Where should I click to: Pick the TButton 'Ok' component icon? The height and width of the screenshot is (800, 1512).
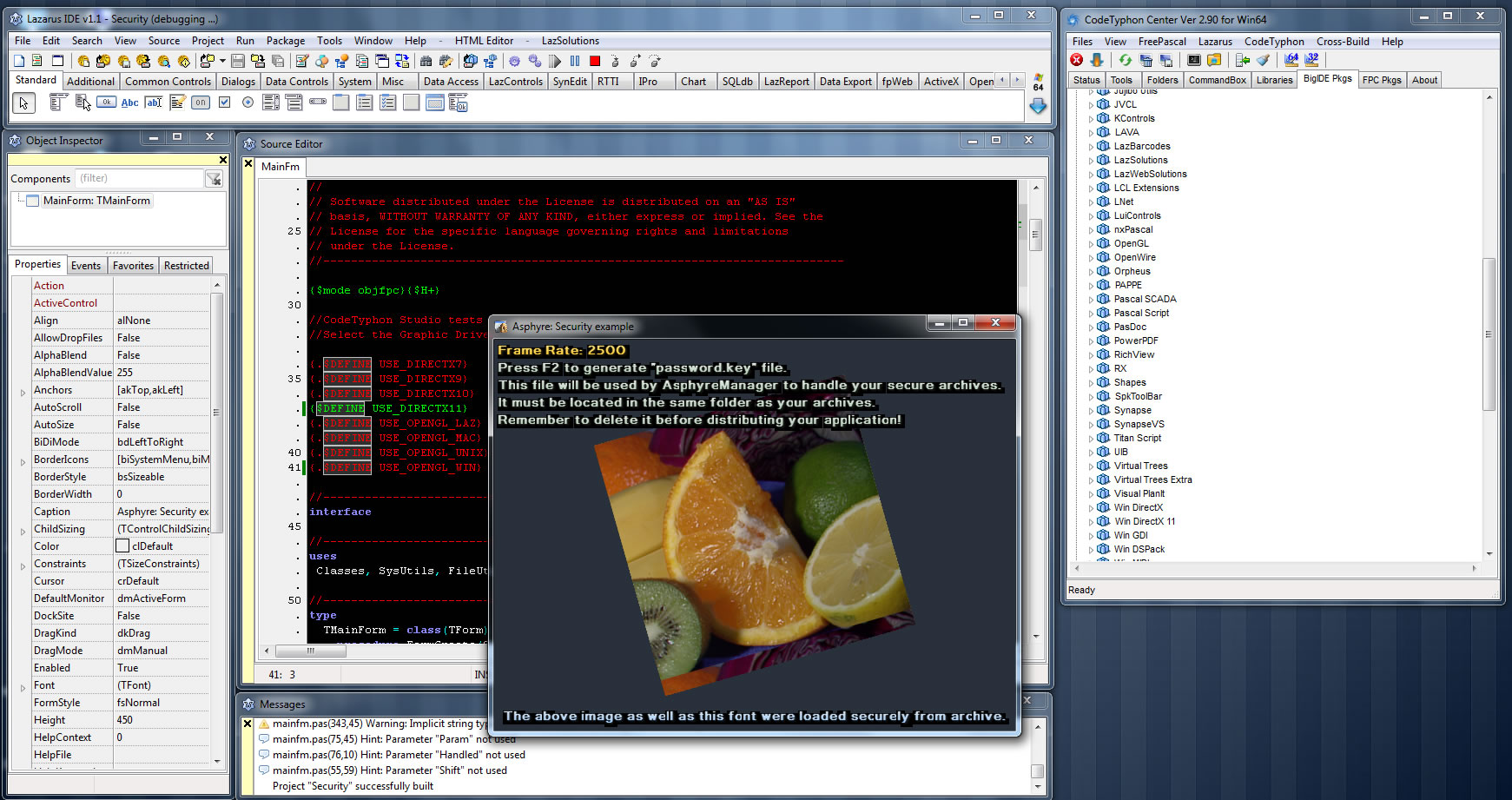[106, 102]
